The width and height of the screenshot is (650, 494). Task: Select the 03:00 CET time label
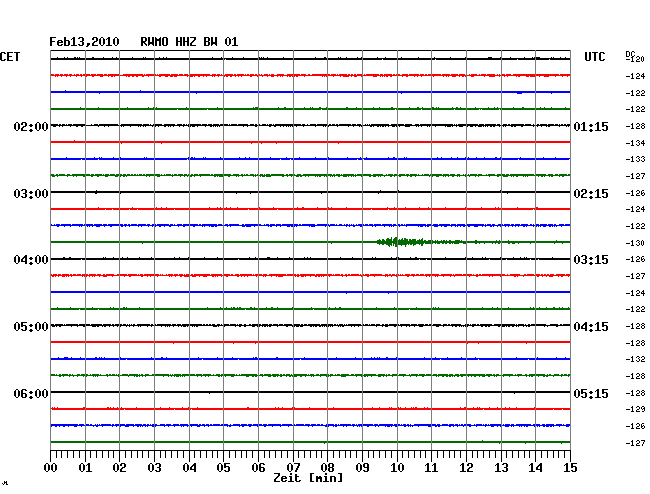pyautogui.click(x=31, y=194)
